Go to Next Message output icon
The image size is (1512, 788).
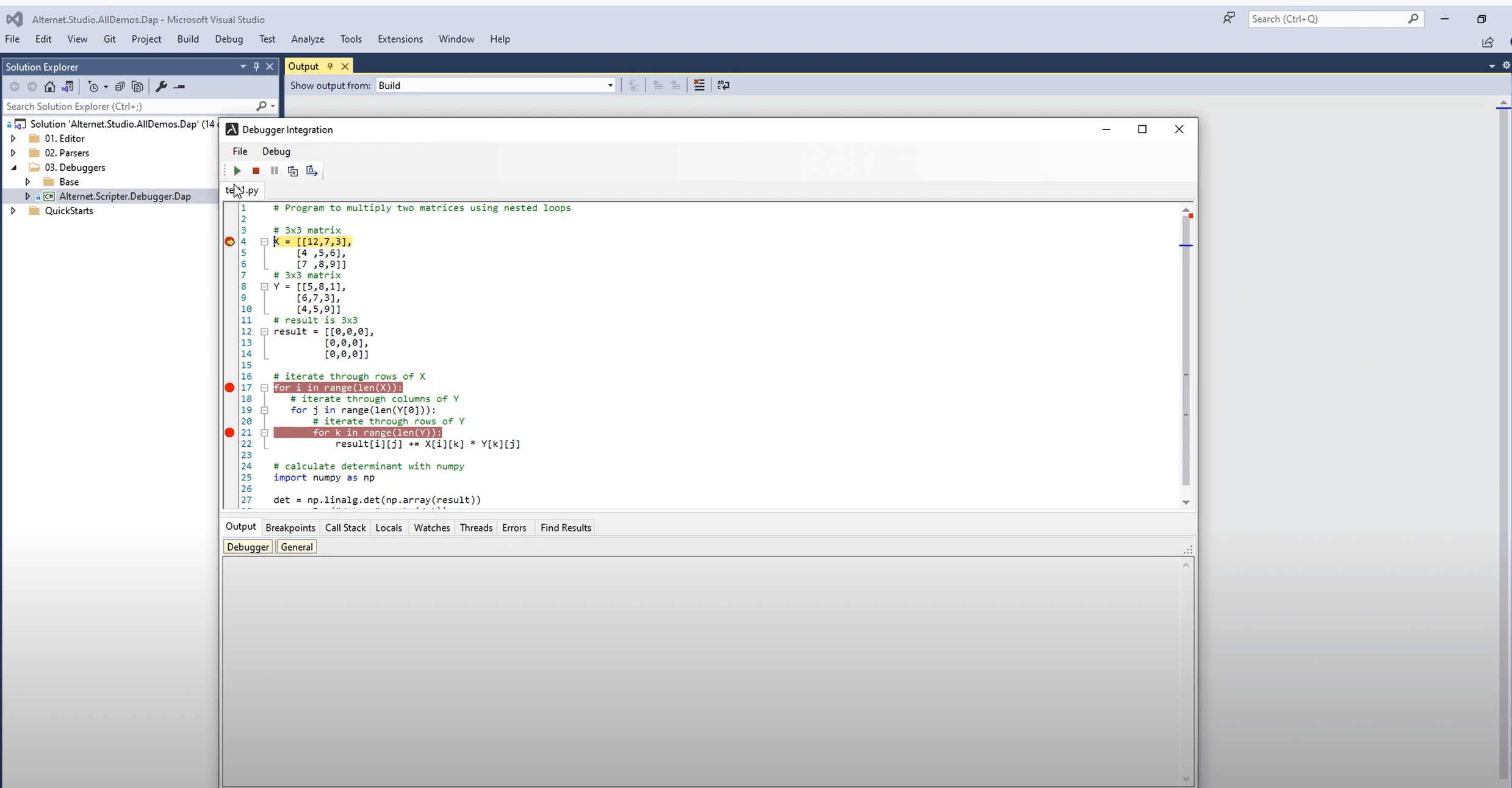tap(675, 85)
